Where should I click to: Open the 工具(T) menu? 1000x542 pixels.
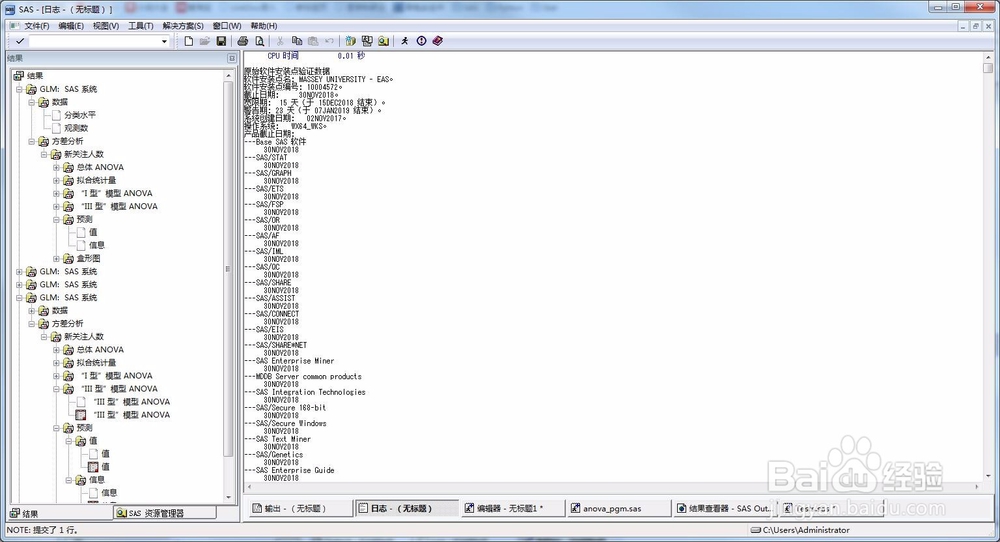(x=140, y=26)
